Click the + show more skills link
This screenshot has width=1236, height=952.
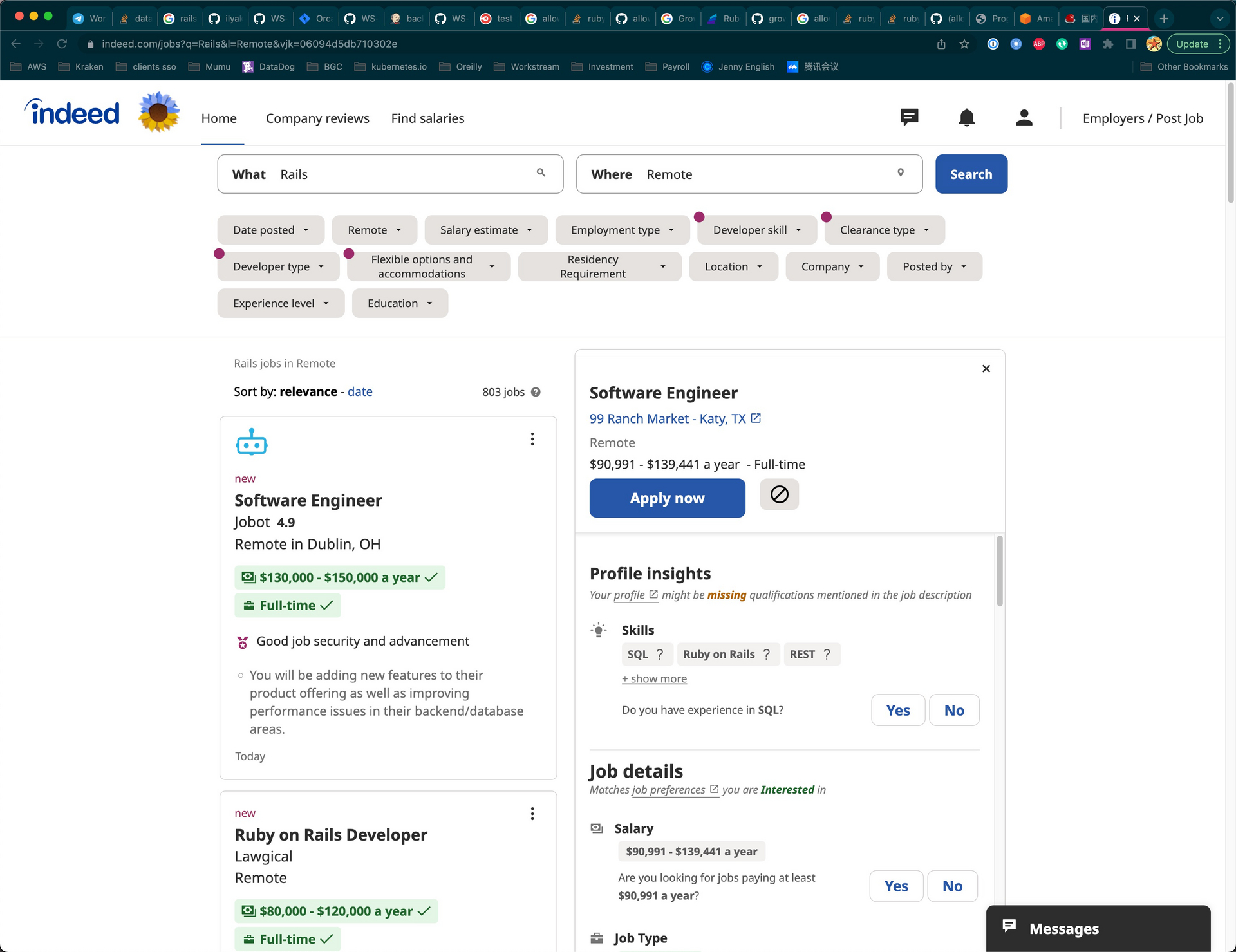(654, 678)
